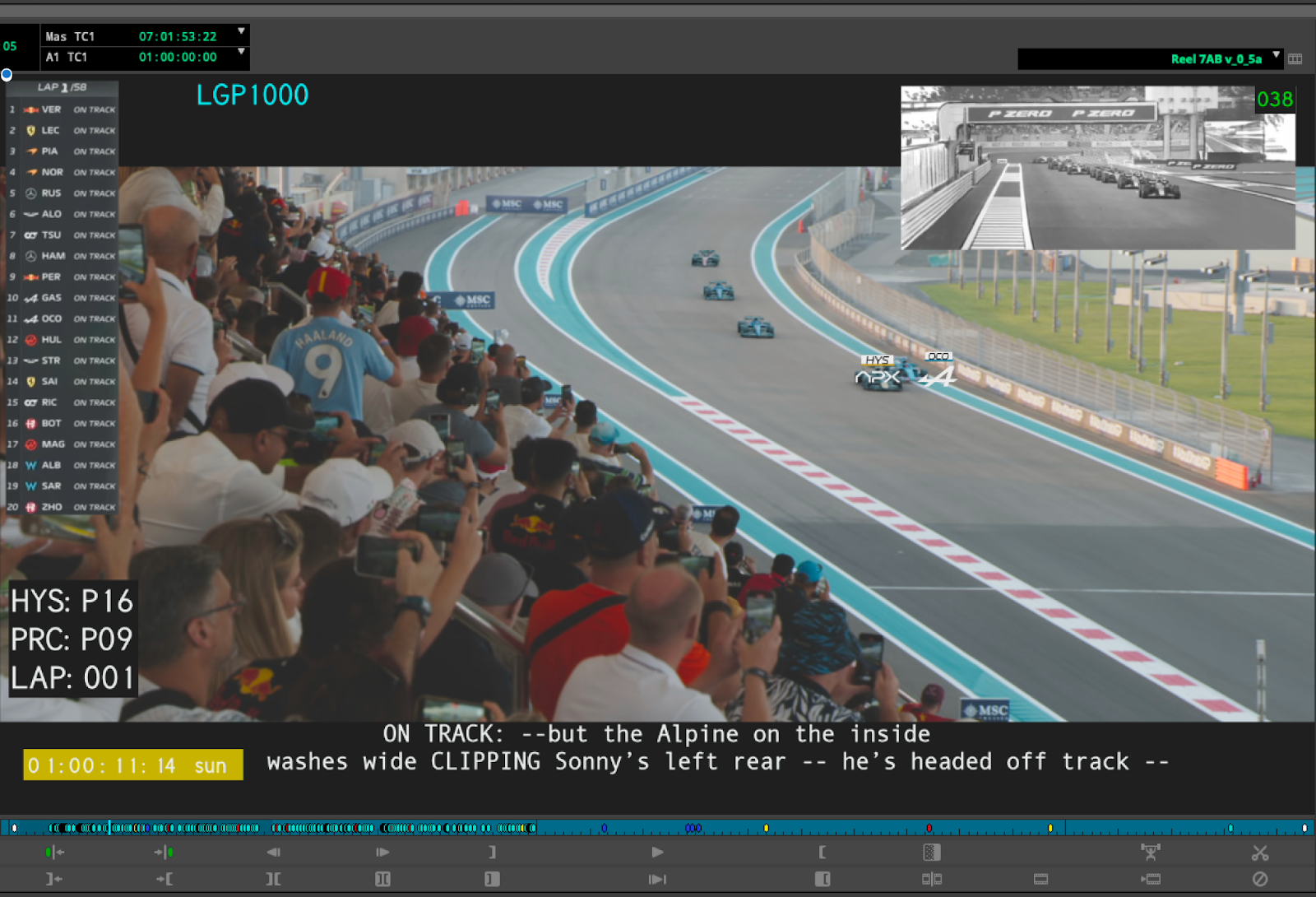Click the Mark Clip double-bracket icon

point(274,879)
